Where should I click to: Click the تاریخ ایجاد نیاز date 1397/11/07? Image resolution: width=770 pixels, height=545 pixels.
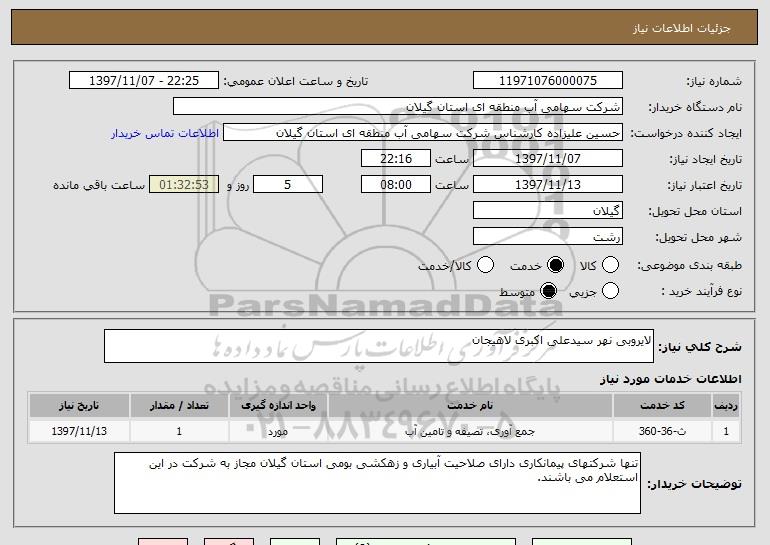(548, 159)
